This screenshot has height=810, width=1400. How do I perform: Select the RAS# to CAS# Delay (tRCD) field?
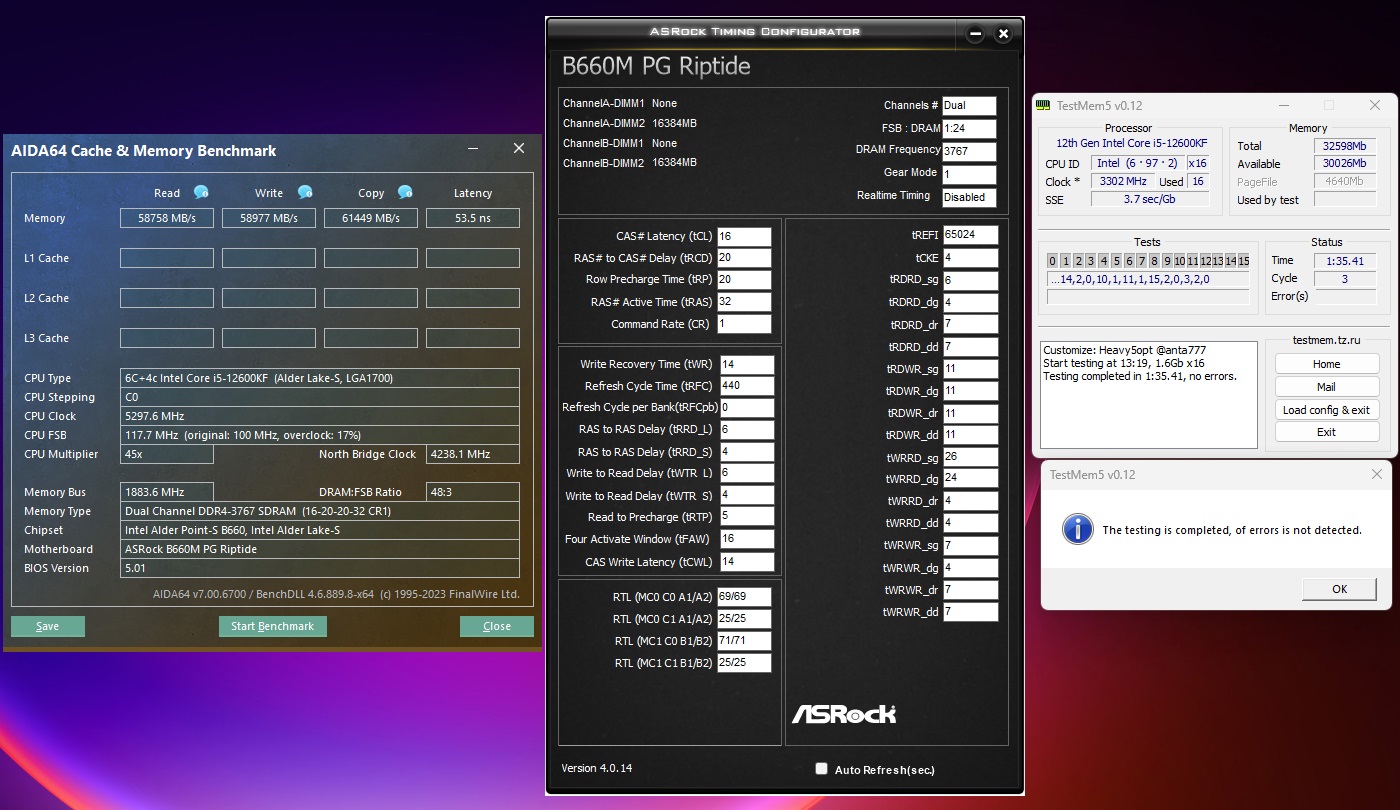coord(744,258)
